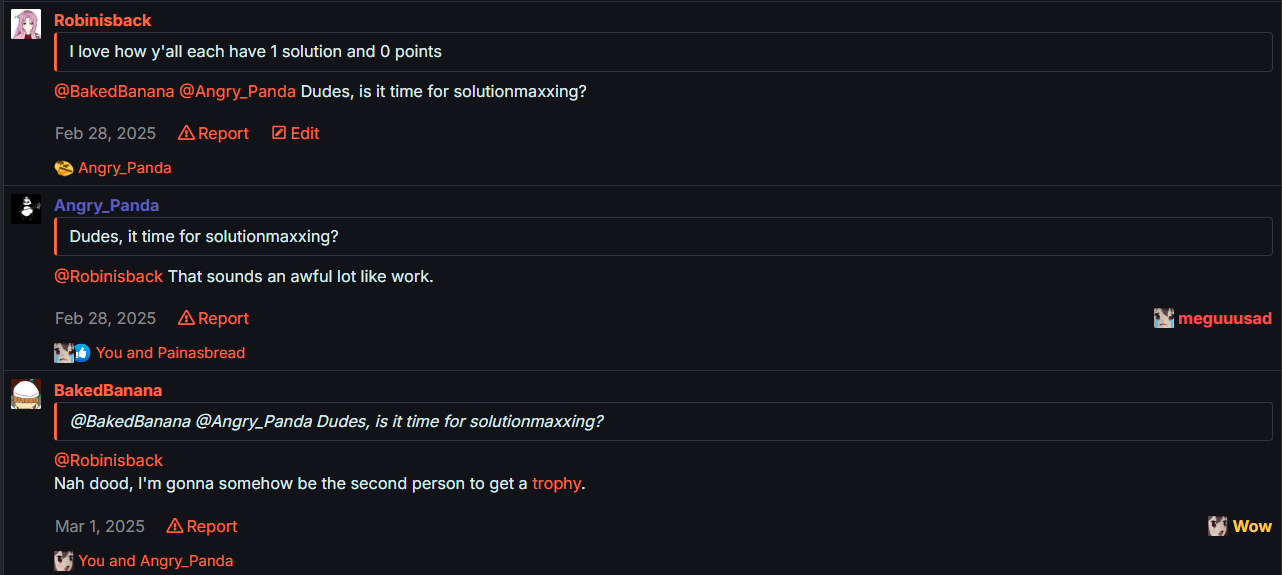Image resolution: width=1282 pixels, height=575 pixels.
Task: Click the reaction emoji next to Angry_Panda under first comment
Action: point(64,168)
